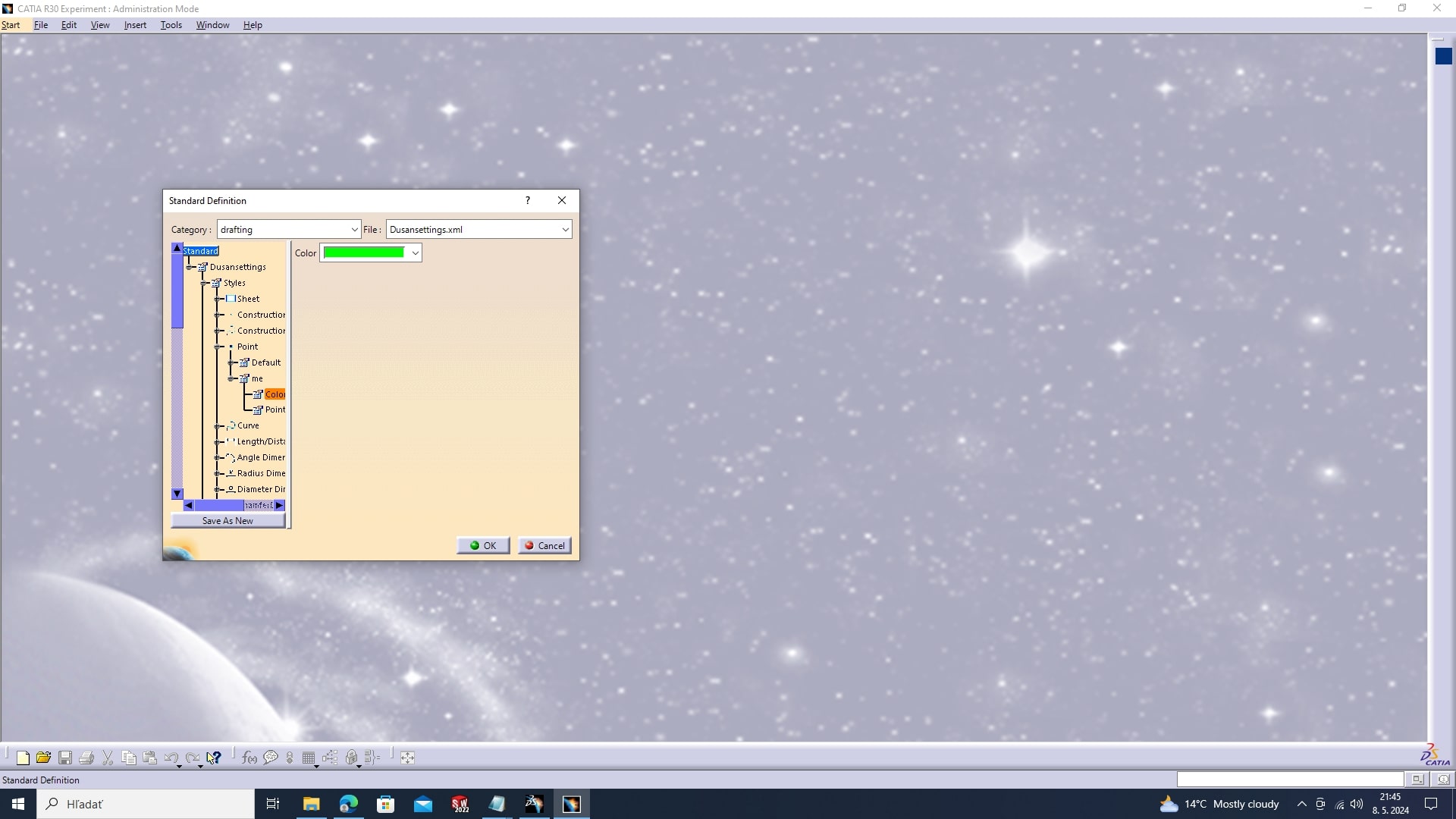The image size is (1456, 819).
Task: Click the What's This help cursor icon
Action: point(214,758)
